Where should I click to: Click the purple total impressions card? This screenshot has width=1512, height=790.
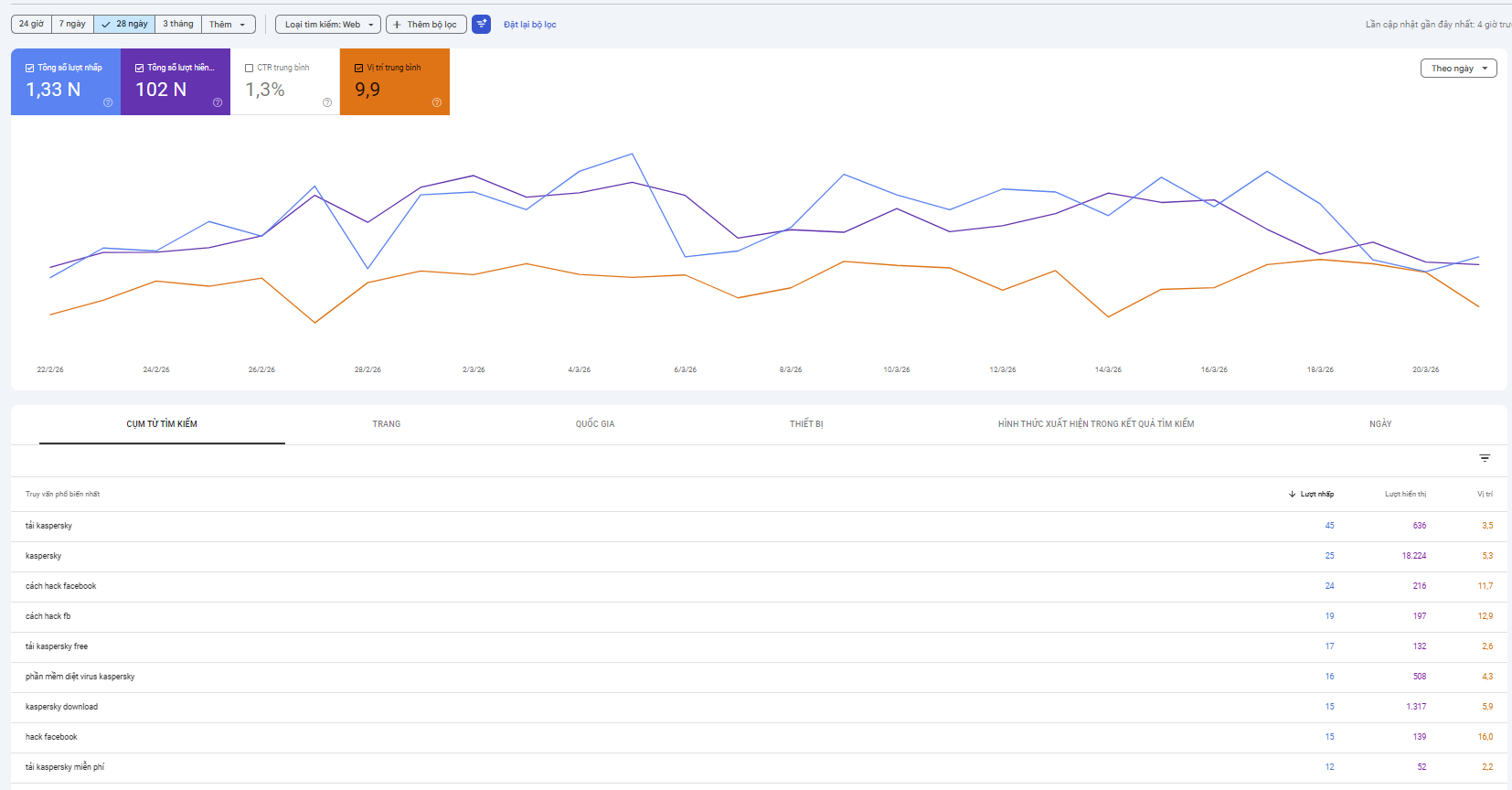[x=176, y=81]
